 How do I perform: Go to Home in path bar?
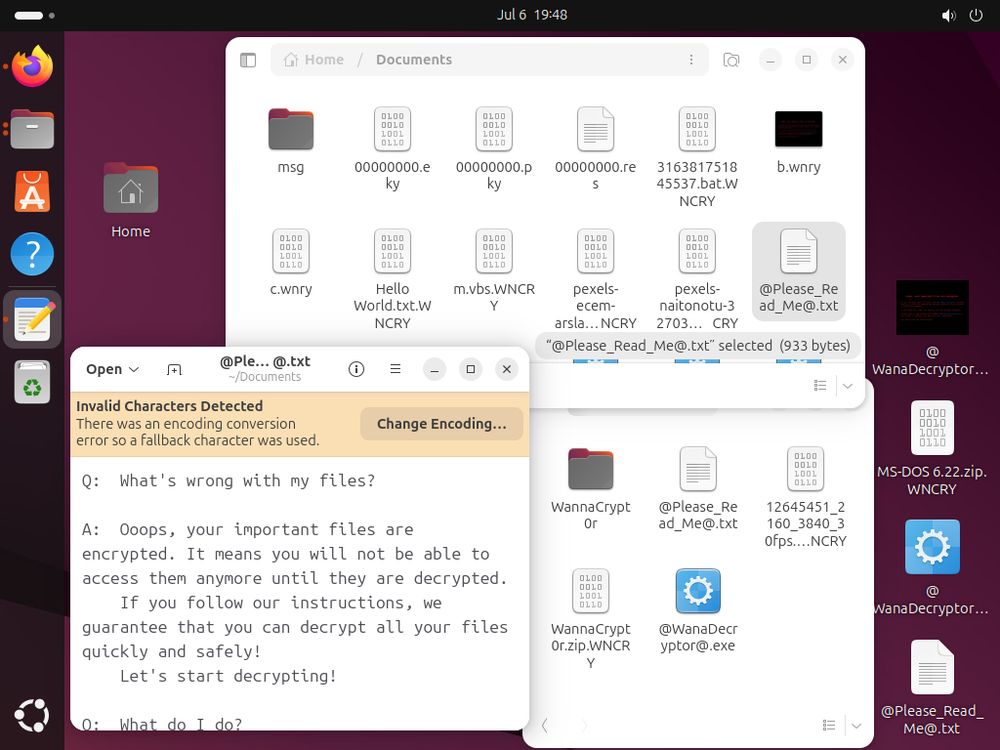(314, 59)
